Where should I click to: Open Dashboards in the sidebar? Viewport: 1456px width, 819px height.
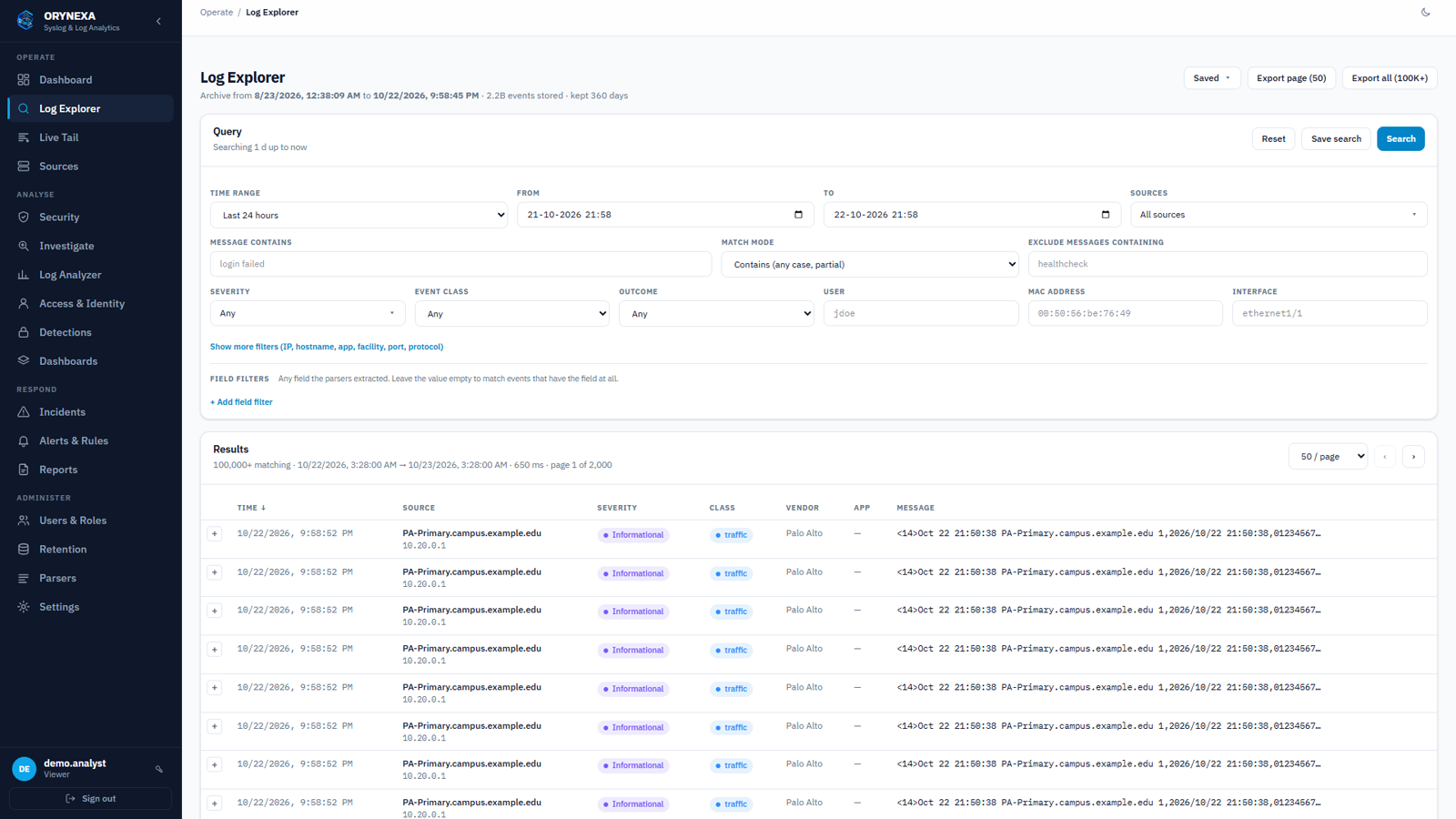(x=91, y=361)
